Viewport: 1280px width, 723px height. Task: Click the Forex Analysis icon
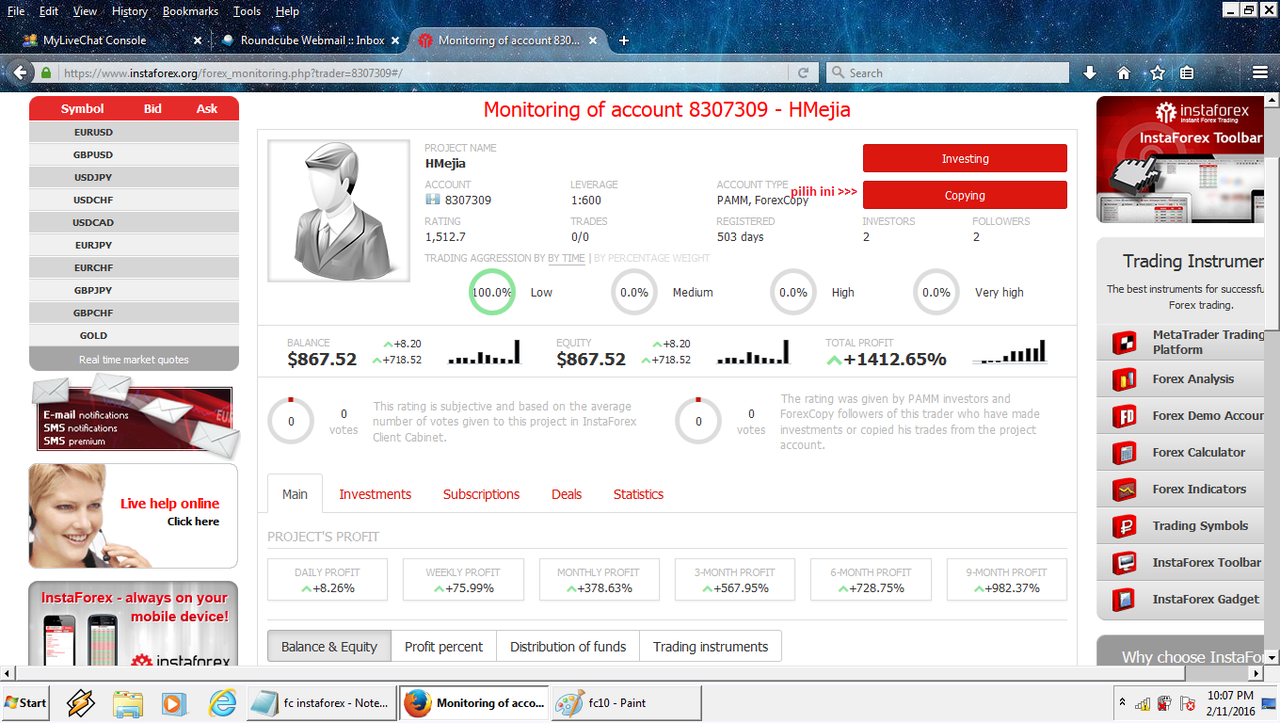click(x=1124, y=379)
